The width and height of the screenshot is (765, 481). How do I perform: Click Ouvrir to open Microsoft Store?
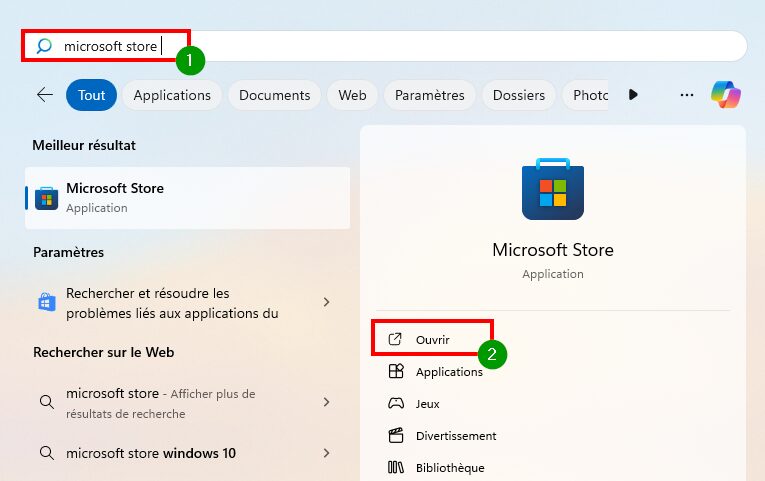coord(432,340)
